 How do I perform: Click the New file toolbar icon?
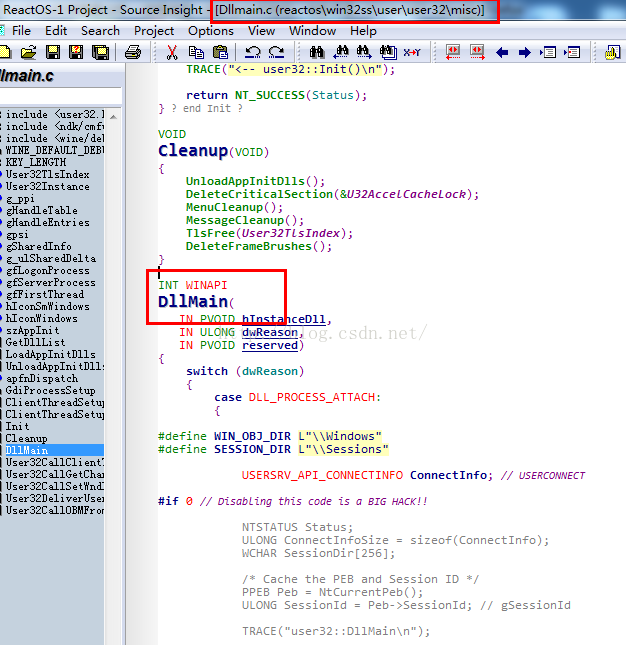tap(5, 52)
